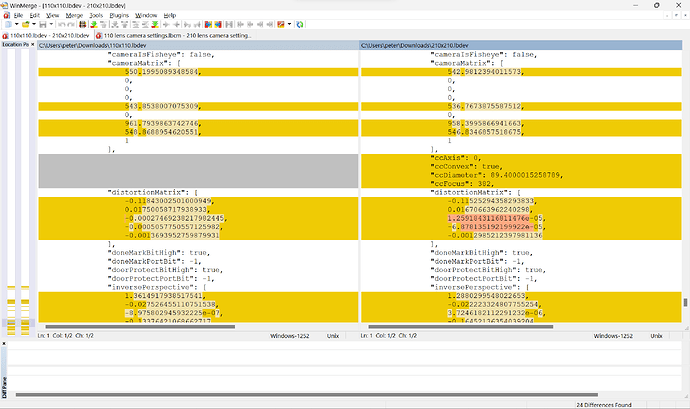
Task: Click the All Left colored icon
Action: tap(218, 24)
